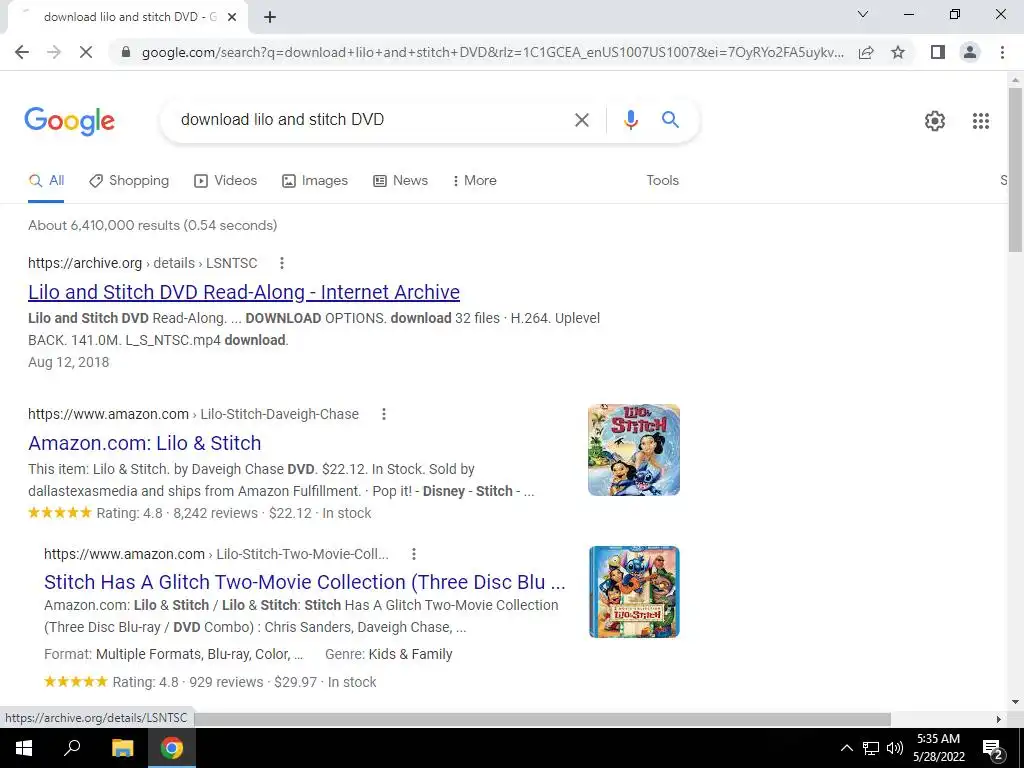
Task: Open the search Tools options
Action: [662, 181]
